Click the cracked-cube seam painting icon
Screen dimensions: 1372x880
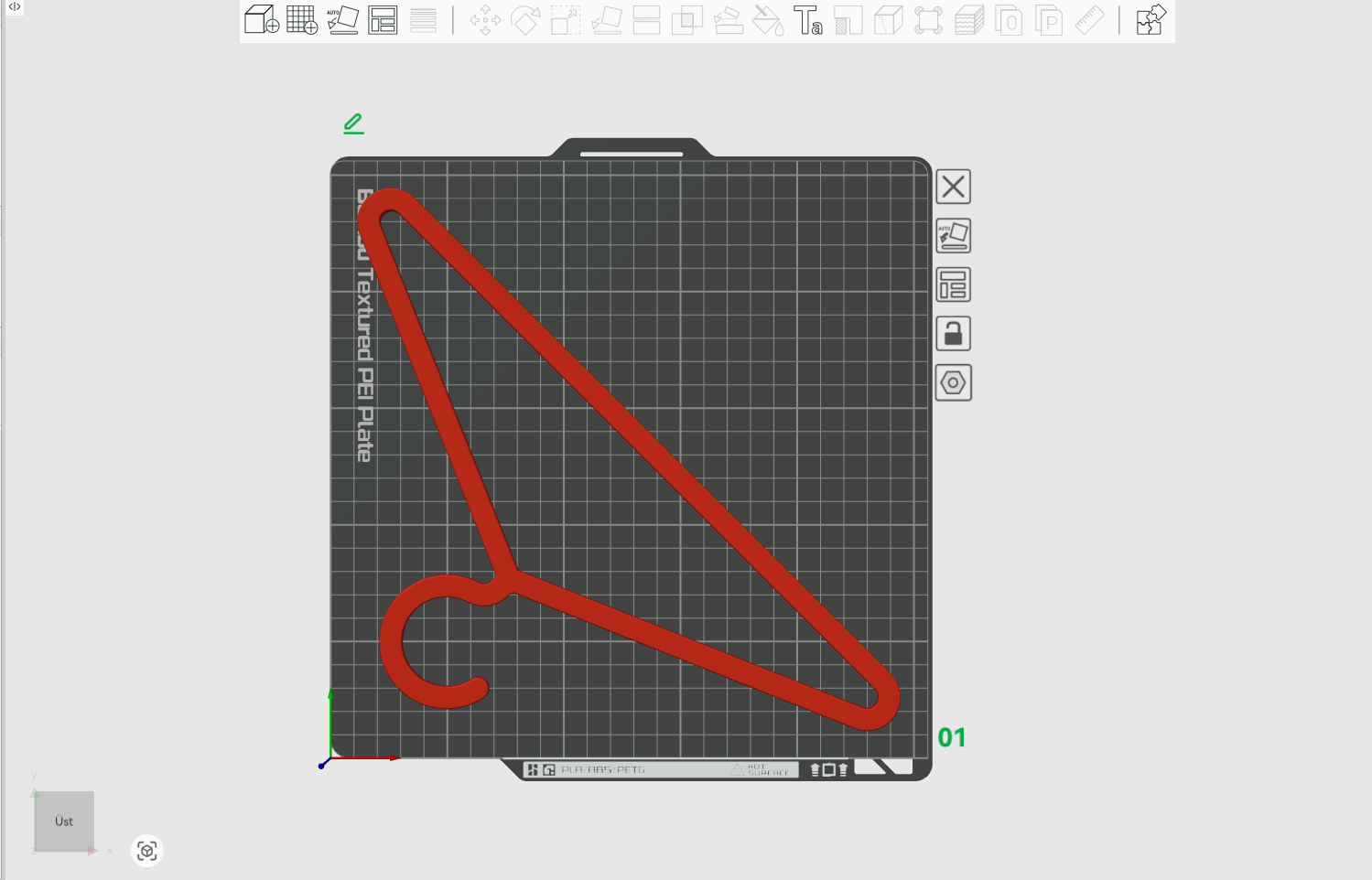click(888, 20)
